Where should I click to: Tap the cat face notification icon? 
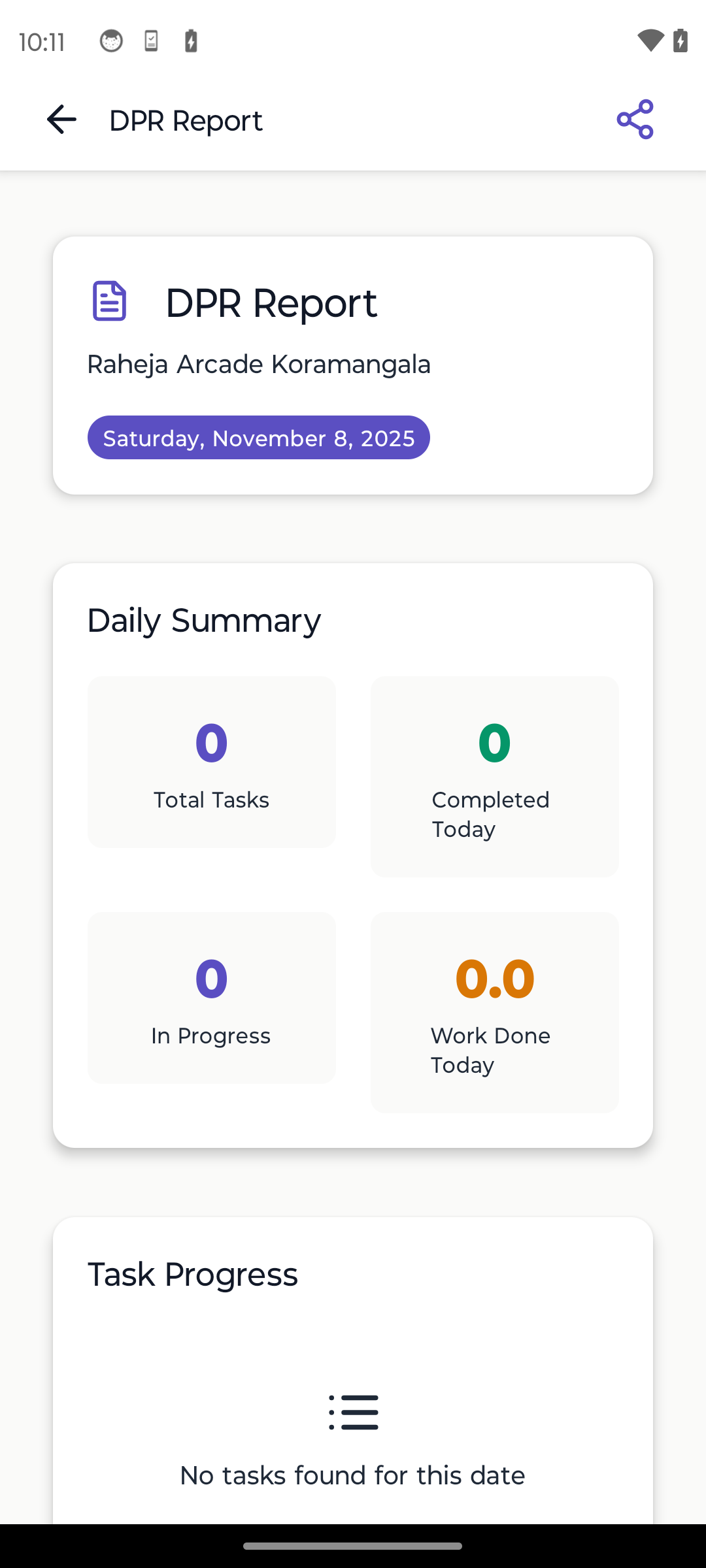click(111, 41)
